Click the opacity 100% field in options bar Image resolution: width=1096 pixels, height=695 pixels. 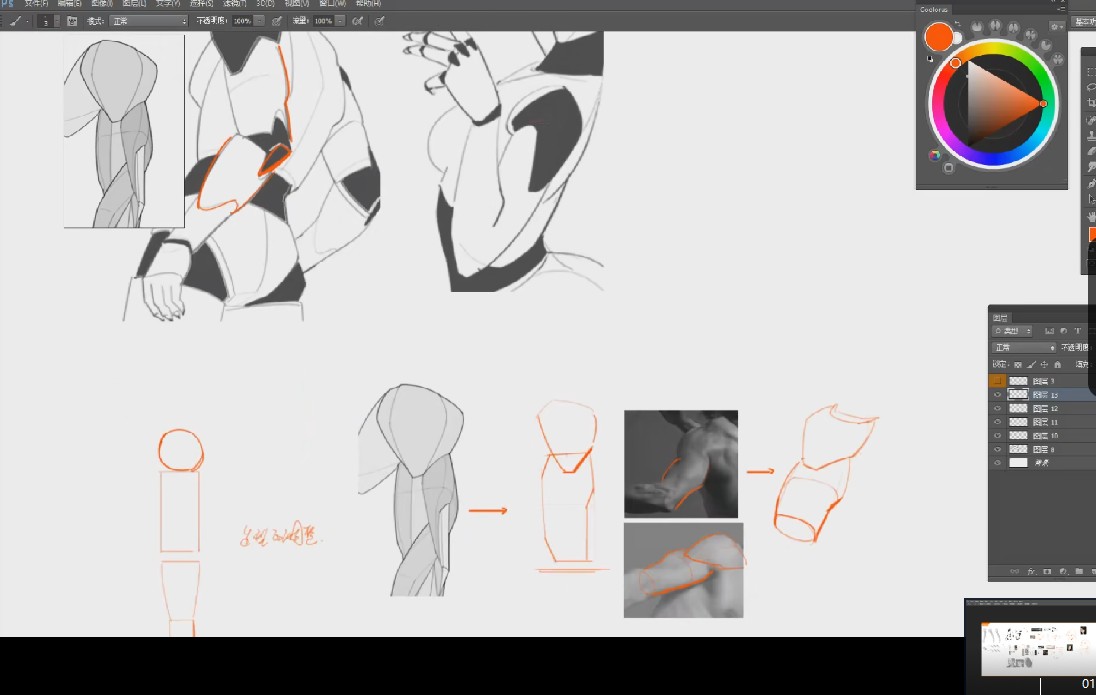pyautogui.click(x=242, y=21)
